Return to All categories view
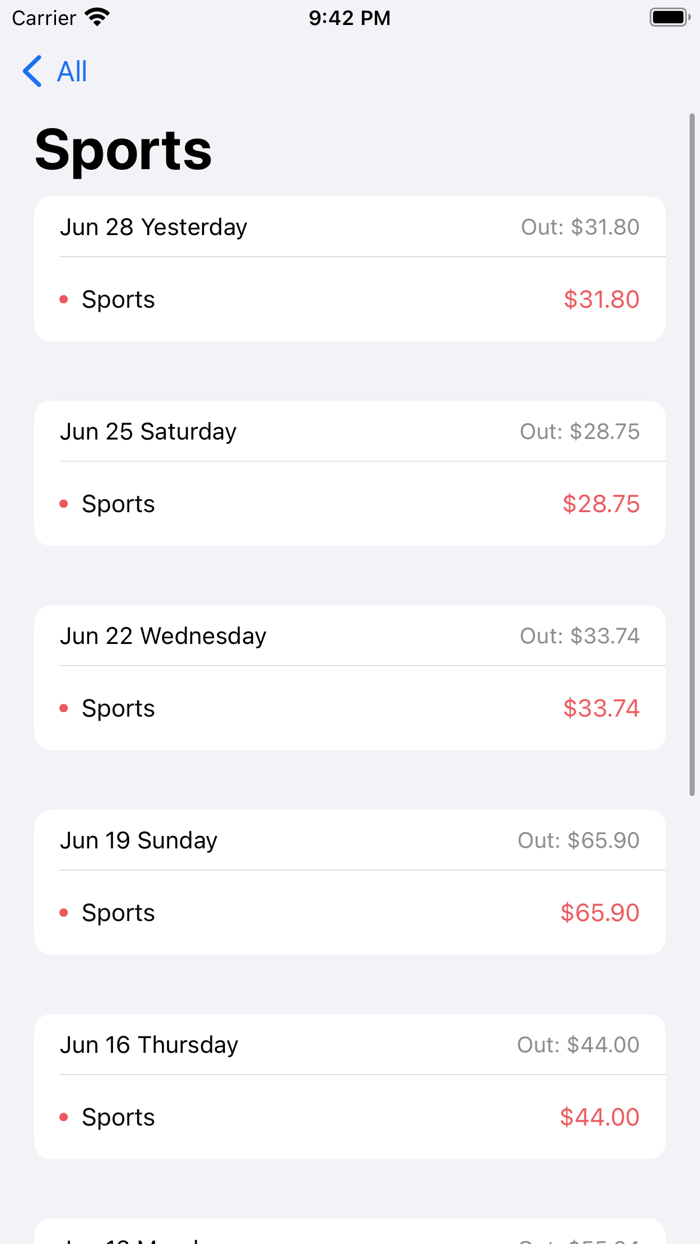The image size is (700, 1244). click(55, 71)
